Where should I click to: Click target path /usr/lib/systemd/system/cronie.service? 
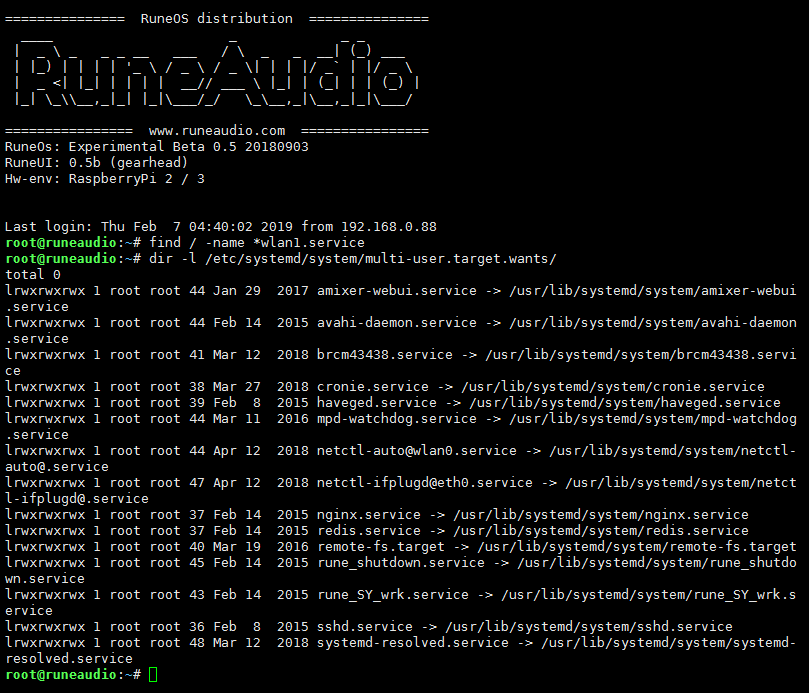coord(613,387)
